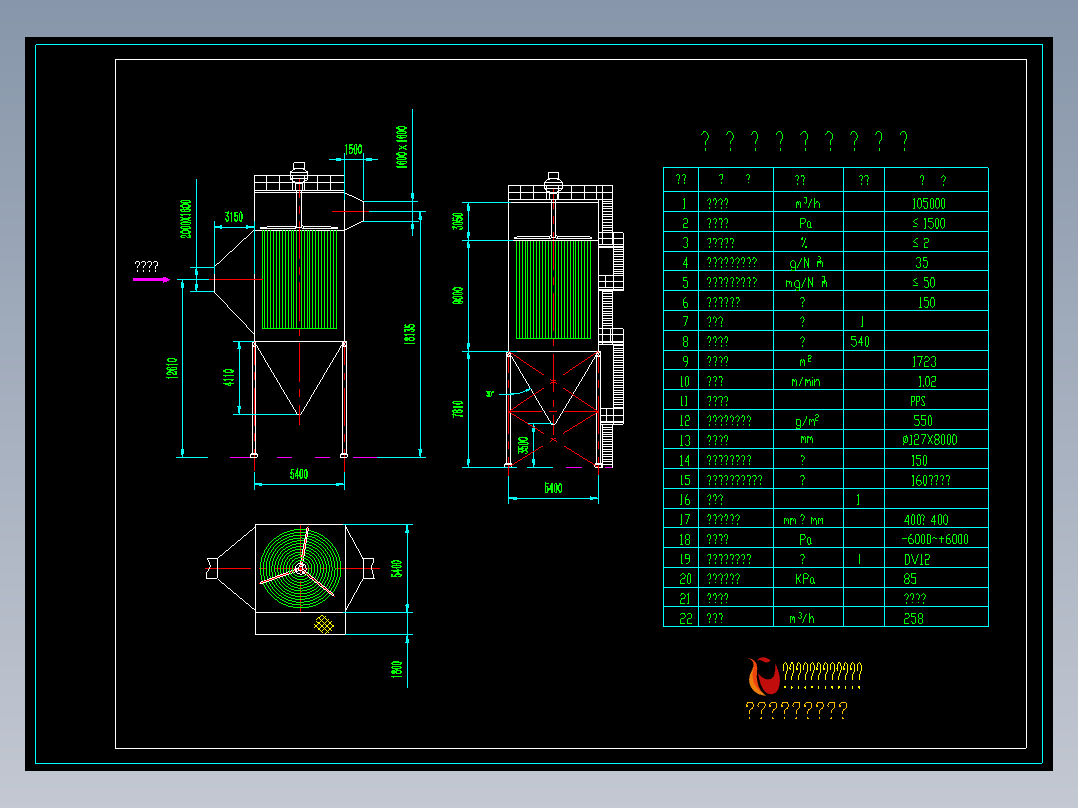The height and width of the screenshot is (808, 1078).
Task: Click the -6000~+6000 pressure range cell
Action: 935,540
